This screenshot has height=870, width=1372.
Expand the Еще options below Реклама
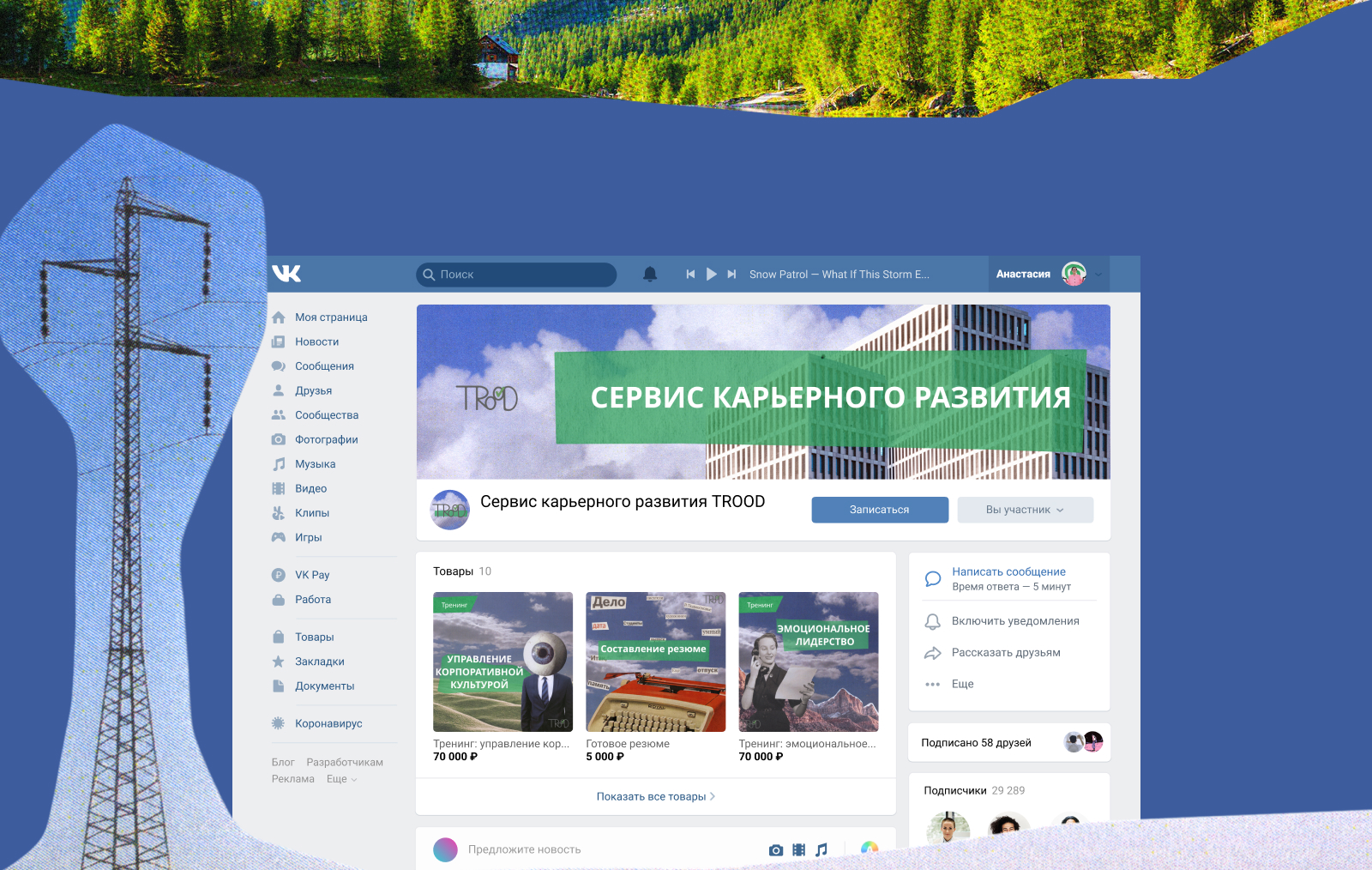tap(340, 778)
